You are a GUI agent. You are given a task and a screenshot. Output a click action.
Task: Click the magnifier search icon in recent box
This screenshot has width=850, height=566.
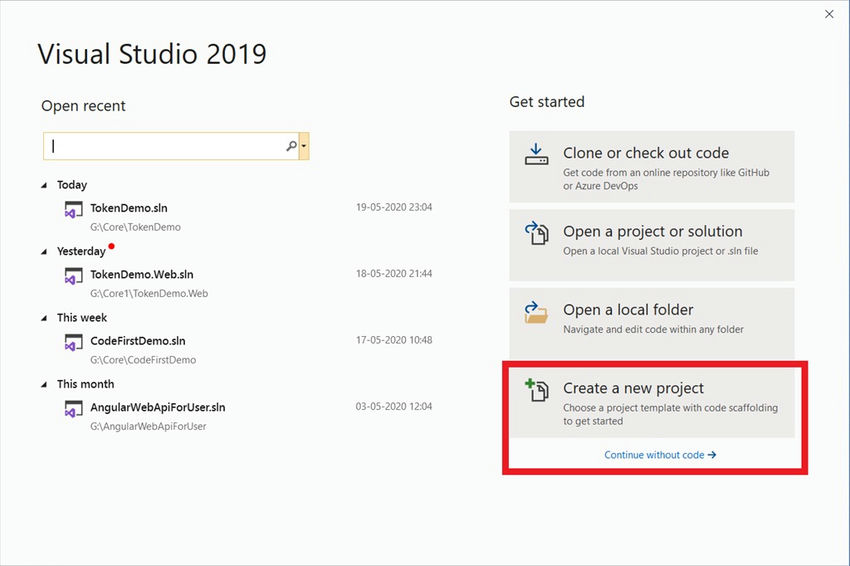[291, 146]
